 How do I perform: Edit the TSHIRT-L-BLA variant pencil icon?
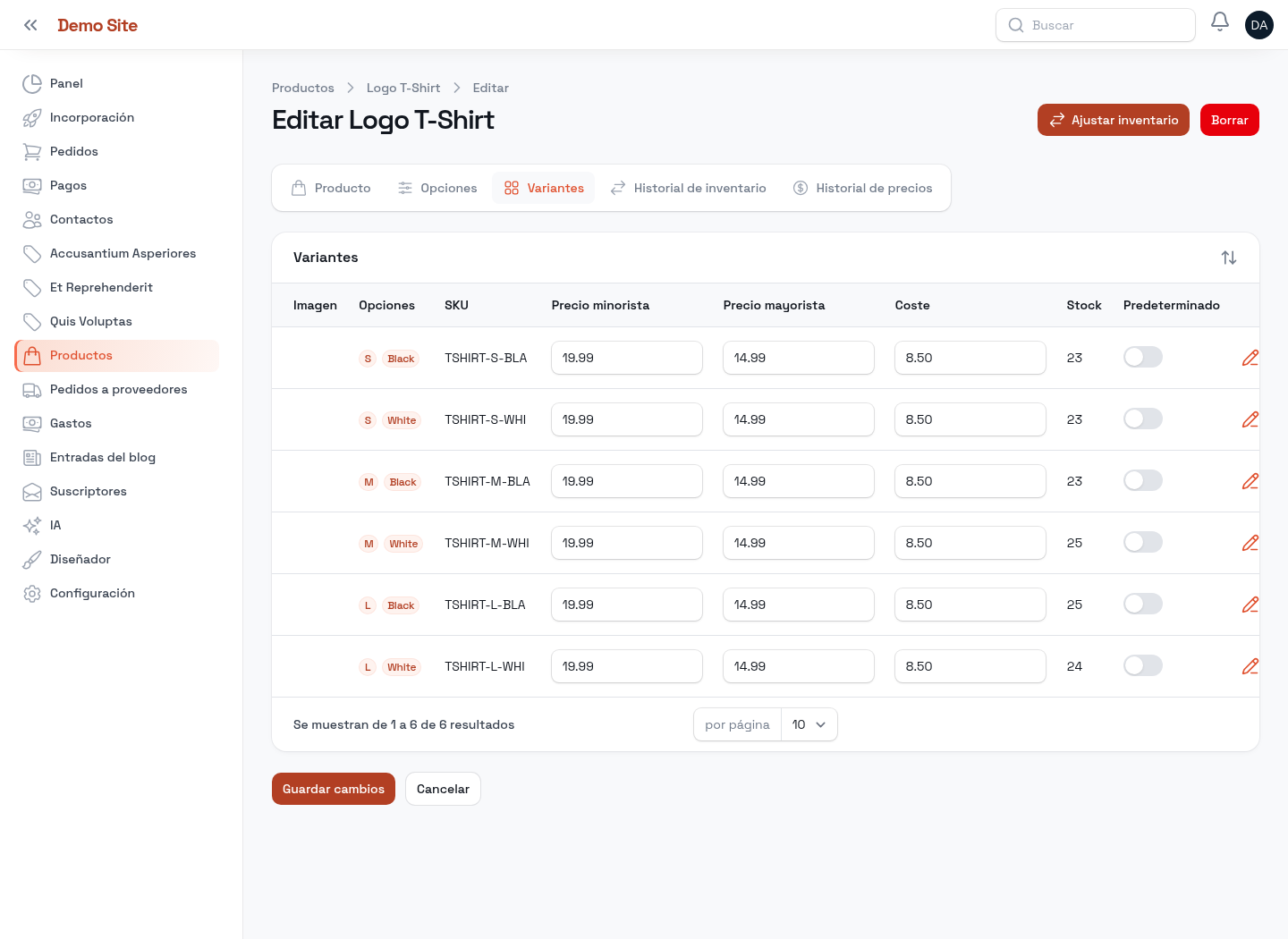[1250, 605]
